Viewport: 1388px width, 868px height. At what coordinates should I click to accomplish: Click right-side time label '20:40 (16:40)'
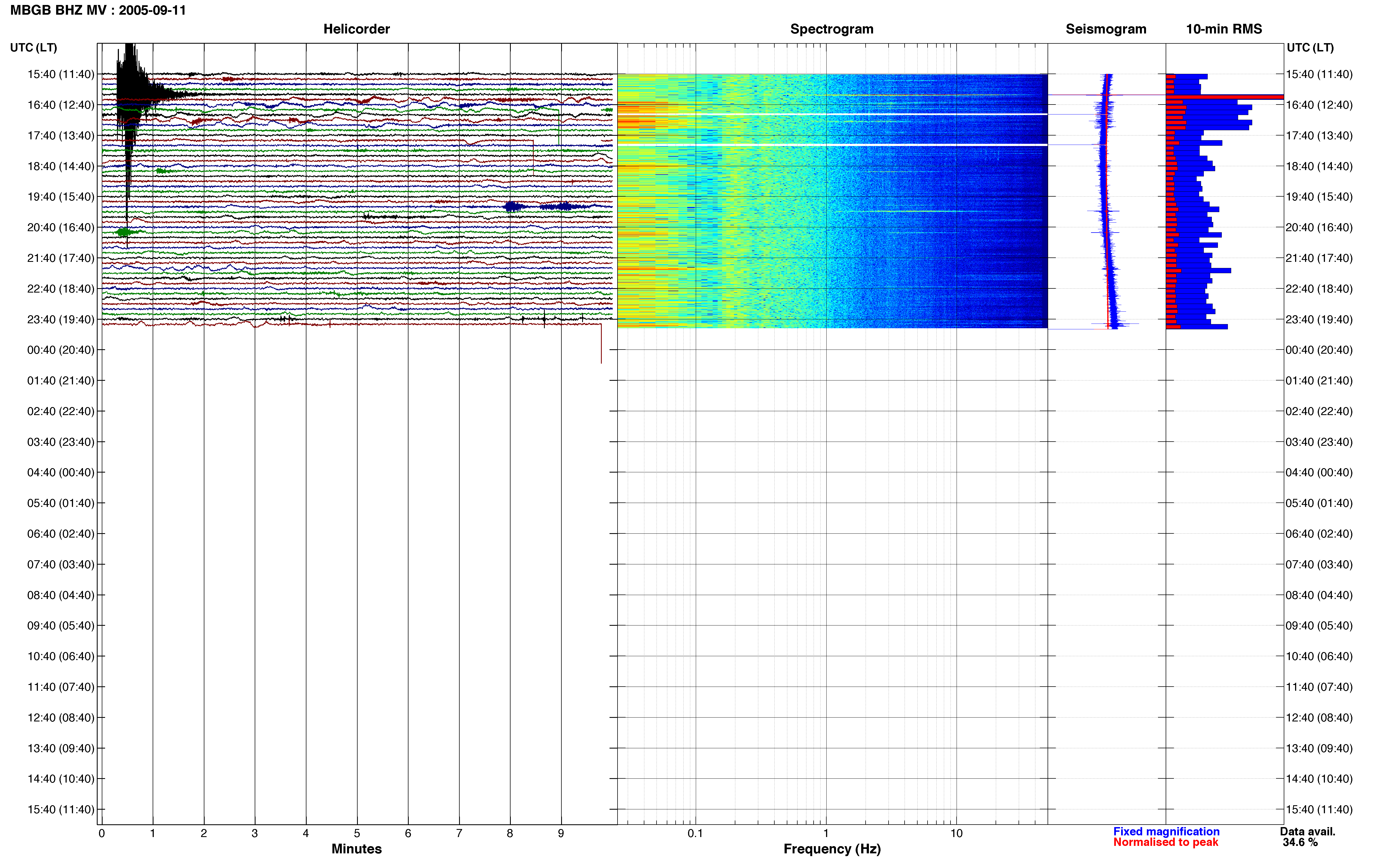click(1319, 227)
